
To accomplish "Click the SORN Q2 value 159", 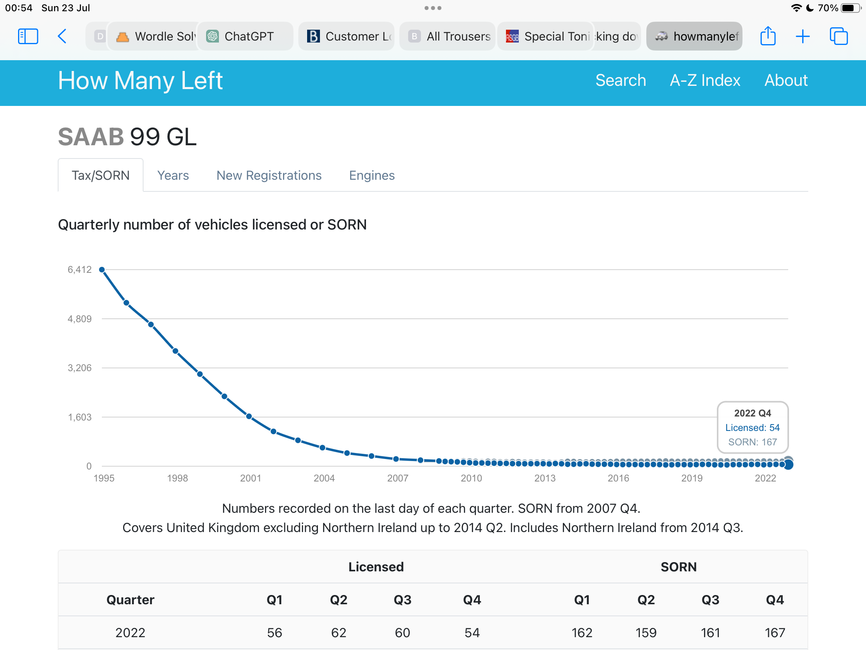I will [646, 633].
